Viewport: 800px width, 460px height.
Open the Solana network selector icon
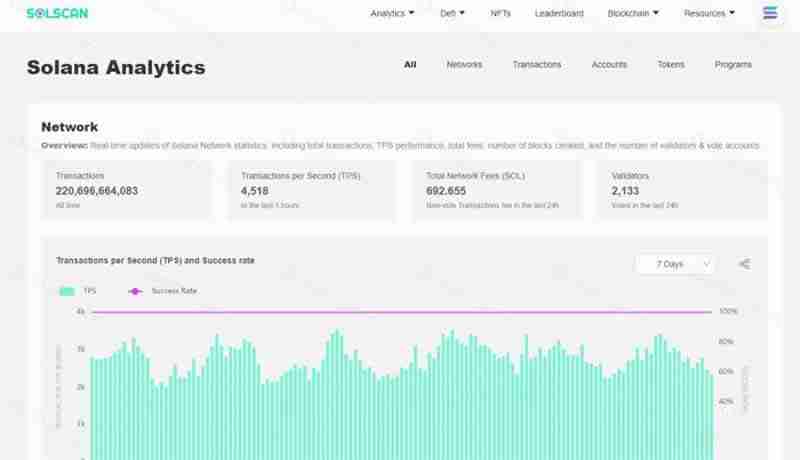point(769,14)
